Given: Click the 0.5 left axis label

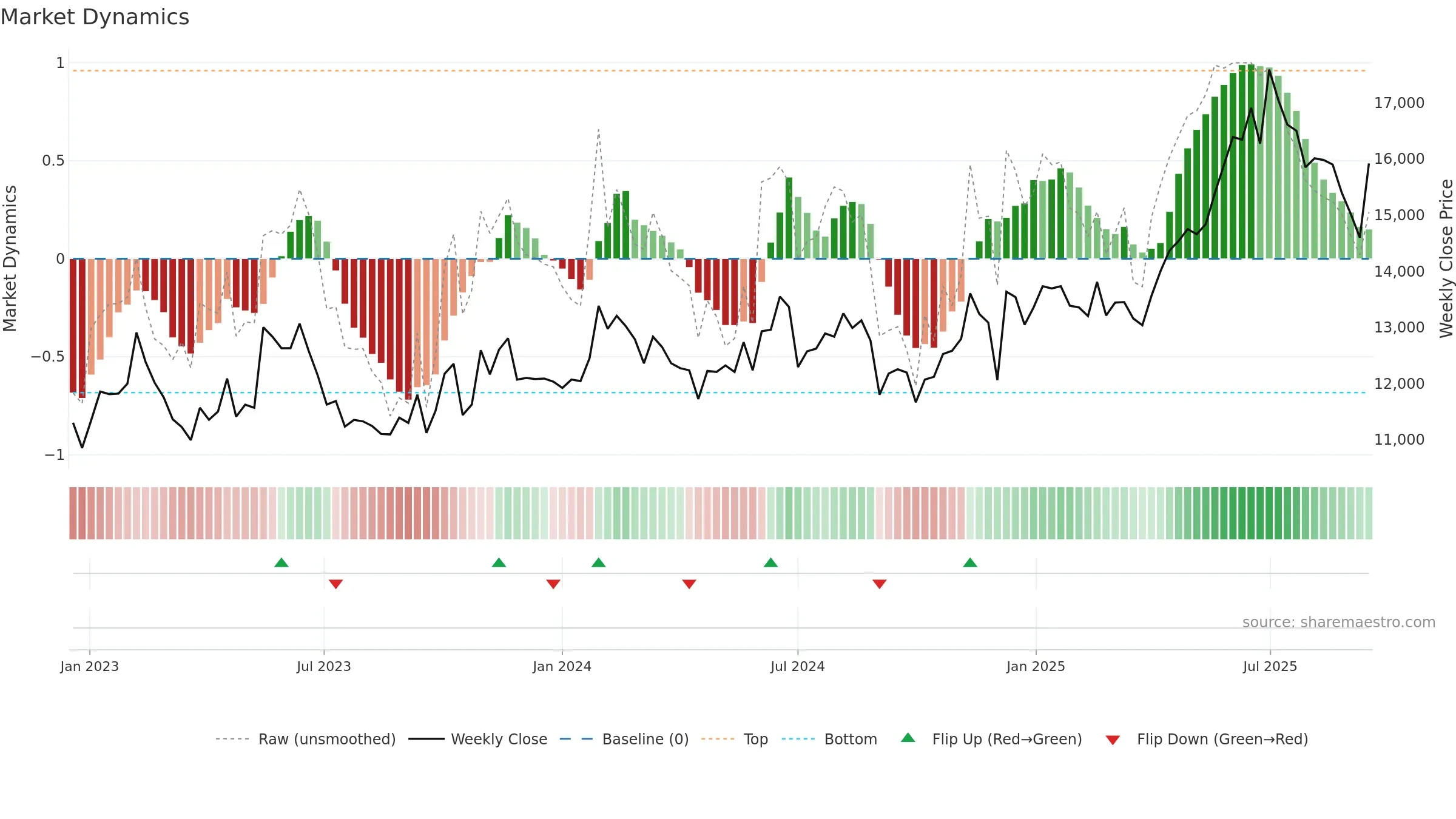Looking at the screenshot, I should tap(53, 160).
